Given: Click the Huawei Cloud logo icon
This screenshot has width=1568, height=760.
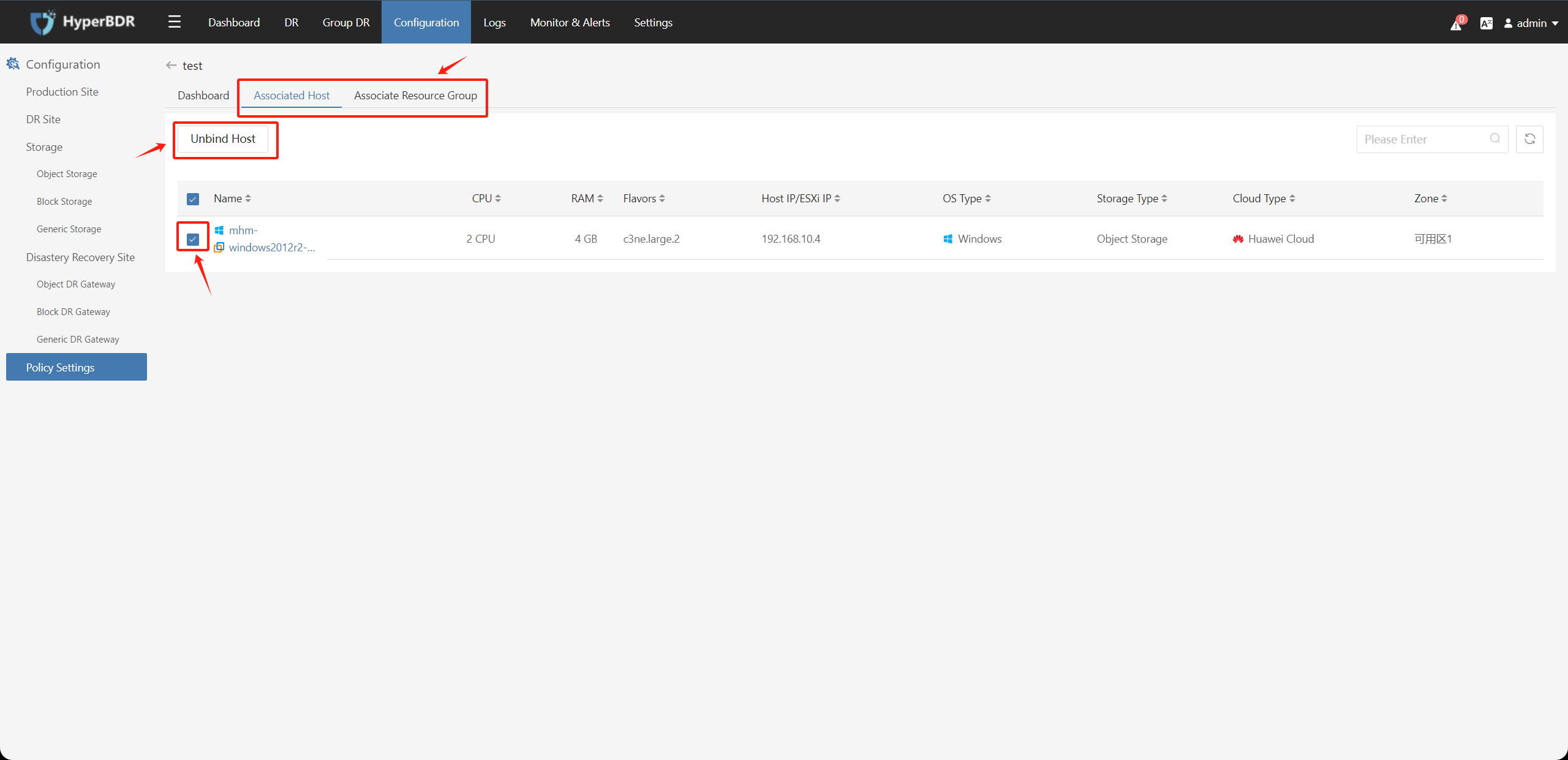Looking at the screenshot, I should point(1238,239).
